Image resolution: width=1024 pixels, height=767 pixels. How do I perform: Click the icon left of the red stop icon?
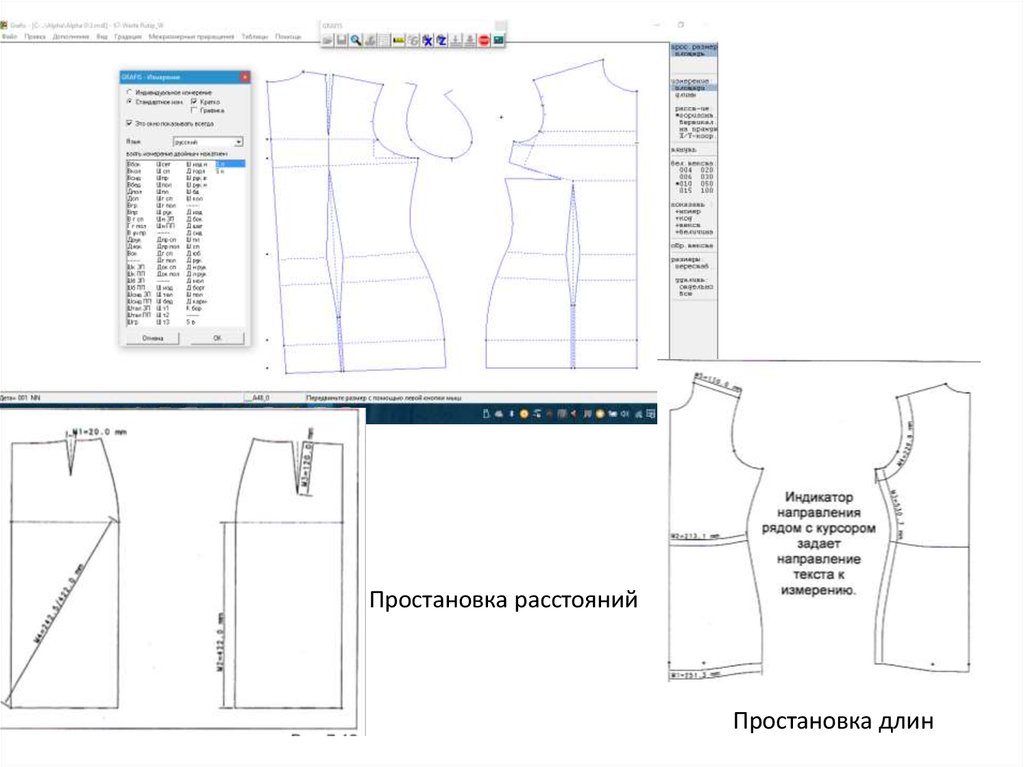470,41
